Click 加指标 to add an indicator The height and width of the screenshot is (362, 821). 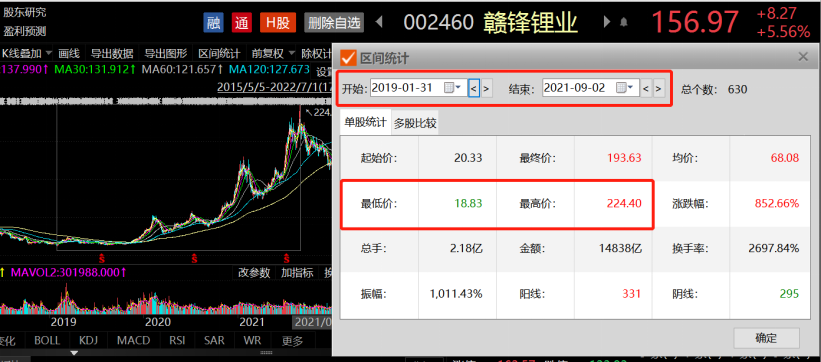pos(297,272)
